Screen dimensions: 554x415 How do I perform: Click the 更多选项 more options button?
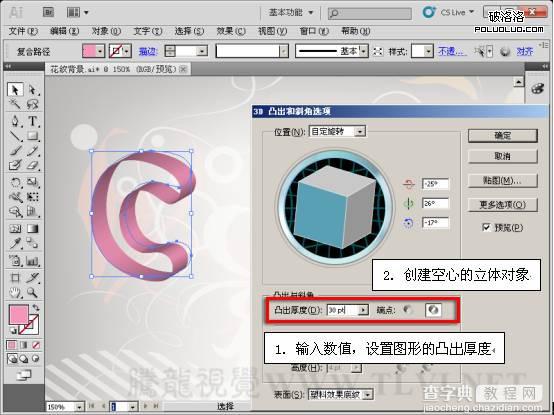click(x=502, y=205)
